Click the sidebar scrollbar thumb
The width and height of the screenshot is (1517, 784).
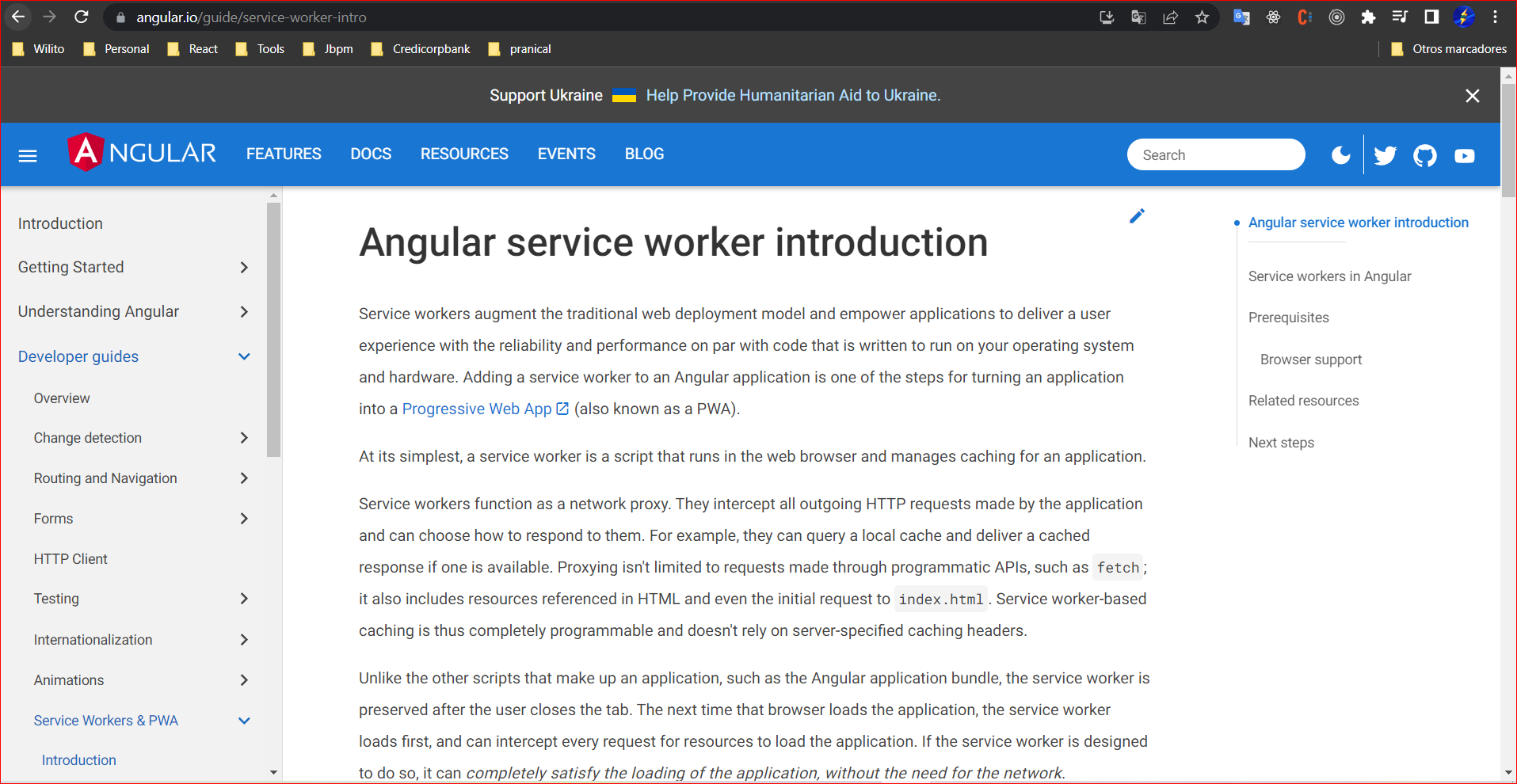click(x=274, y=329)
